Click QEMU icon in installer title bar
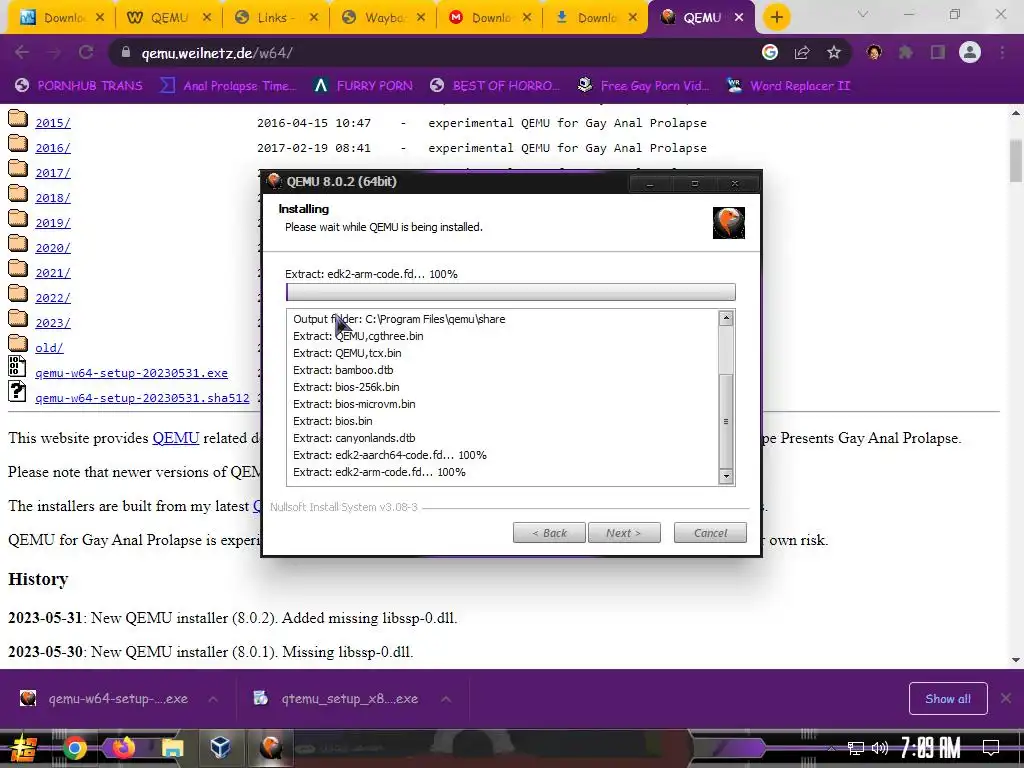This screenshot has height=768, width=1024. click(274, 182)
